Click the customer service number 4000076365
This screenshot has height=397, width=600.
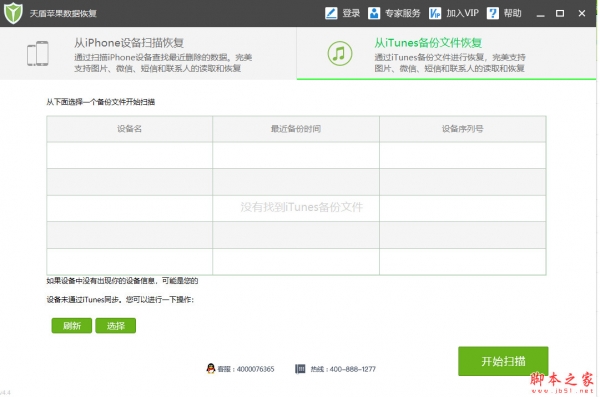(x=255, y=369)
